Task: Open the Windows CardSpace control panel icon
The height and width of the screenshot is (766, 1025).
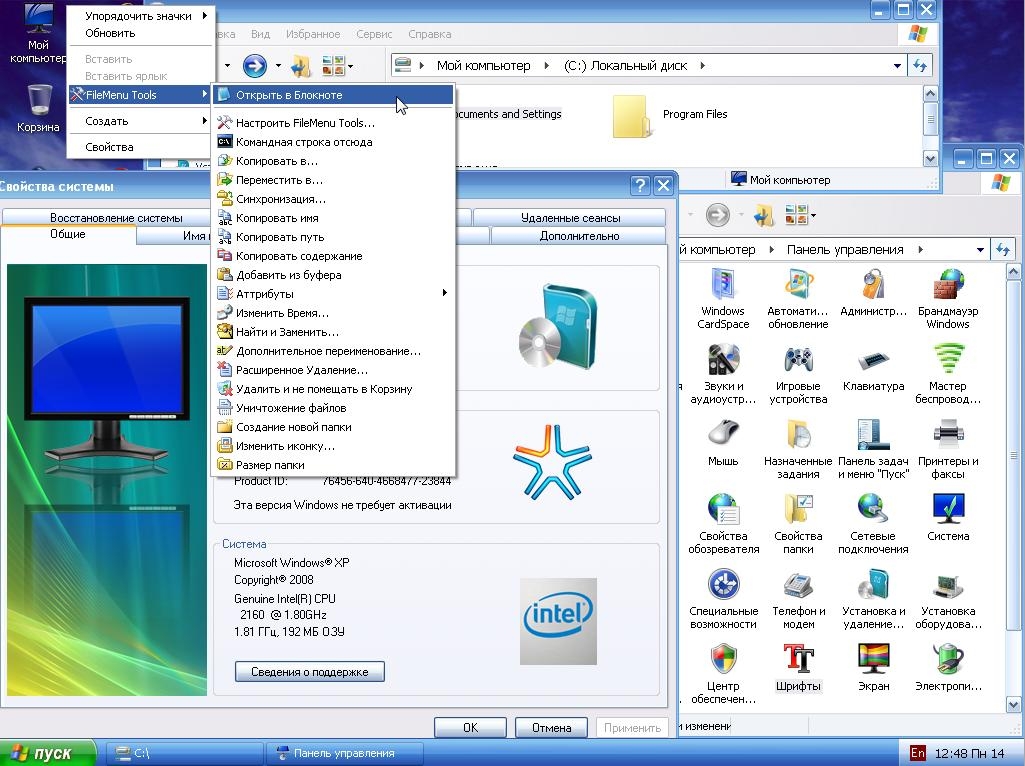Action: coord(722,299)
